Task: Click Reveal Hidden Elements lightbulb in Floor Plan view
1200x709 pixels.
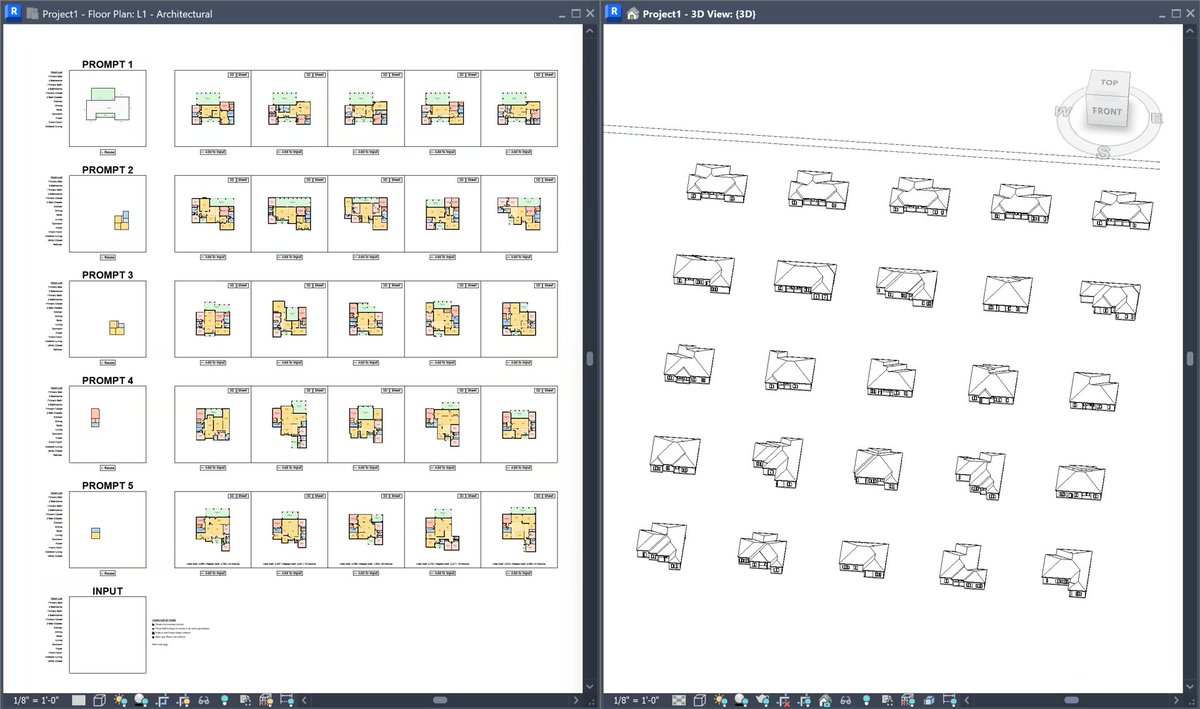Action: 225,700
